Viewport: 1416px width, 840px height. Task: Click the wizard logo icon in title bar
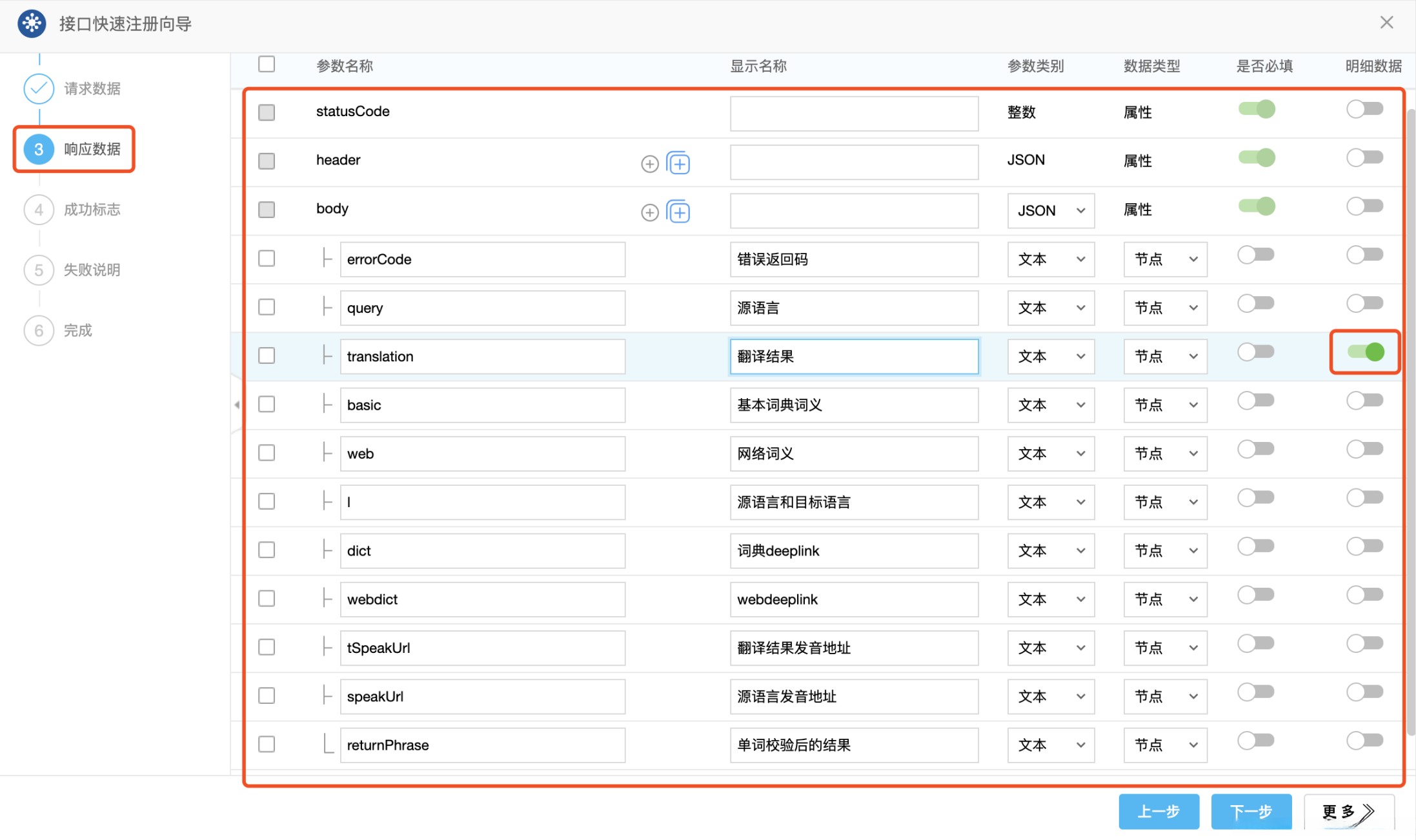(31, 24)
